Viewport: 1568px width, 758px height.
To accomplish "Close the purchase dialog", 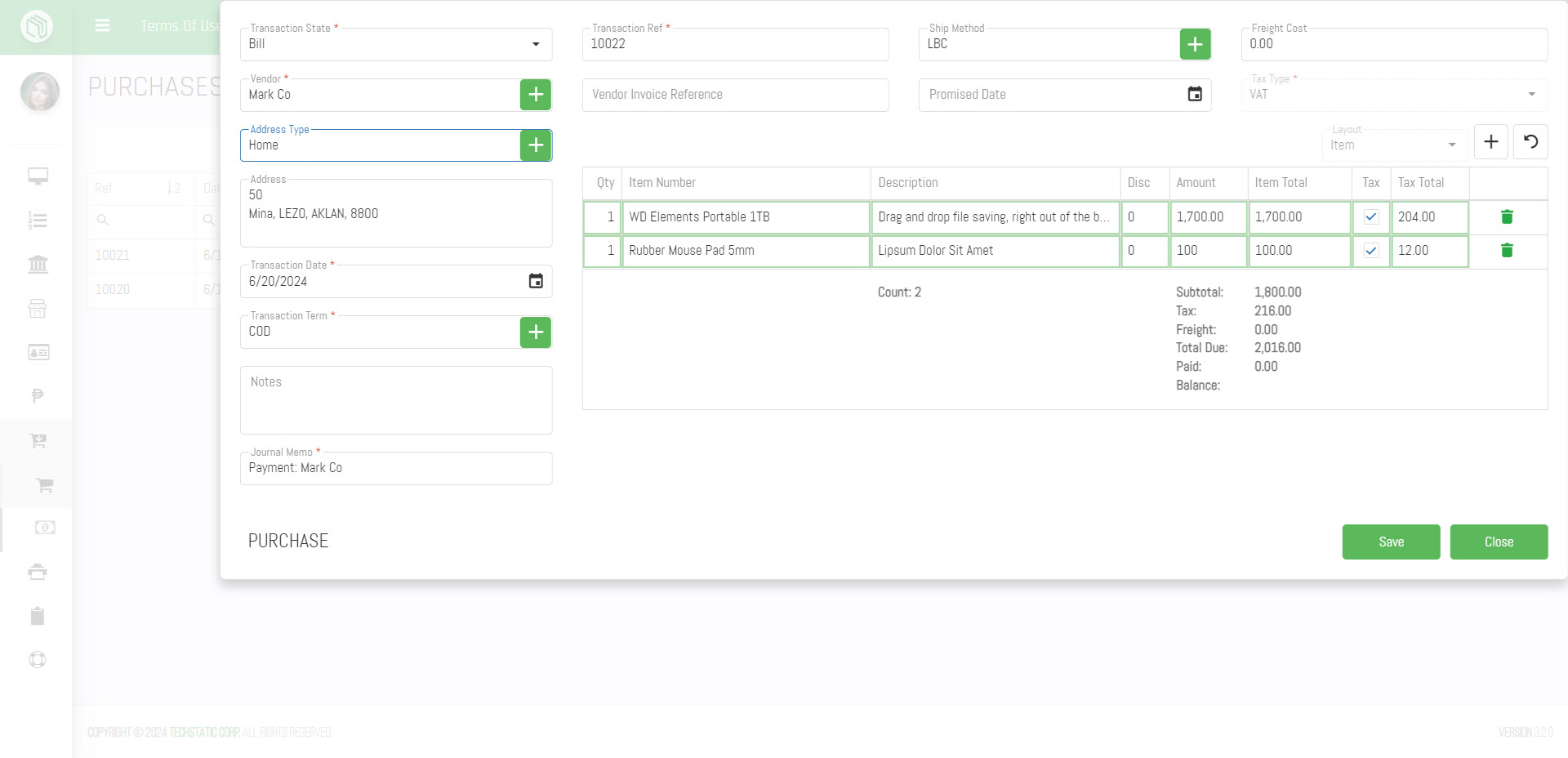I will pyautogui.click(x=1499, y=542).
